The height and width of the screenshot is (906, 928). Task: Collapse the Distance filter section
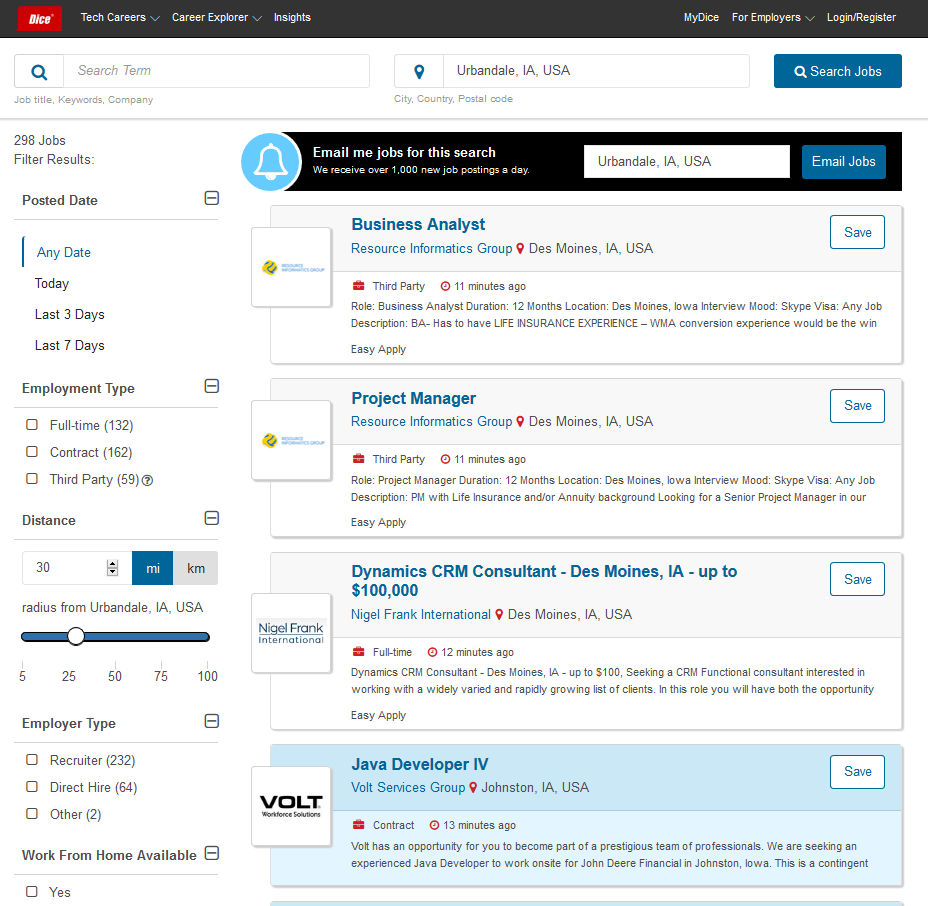211,518
